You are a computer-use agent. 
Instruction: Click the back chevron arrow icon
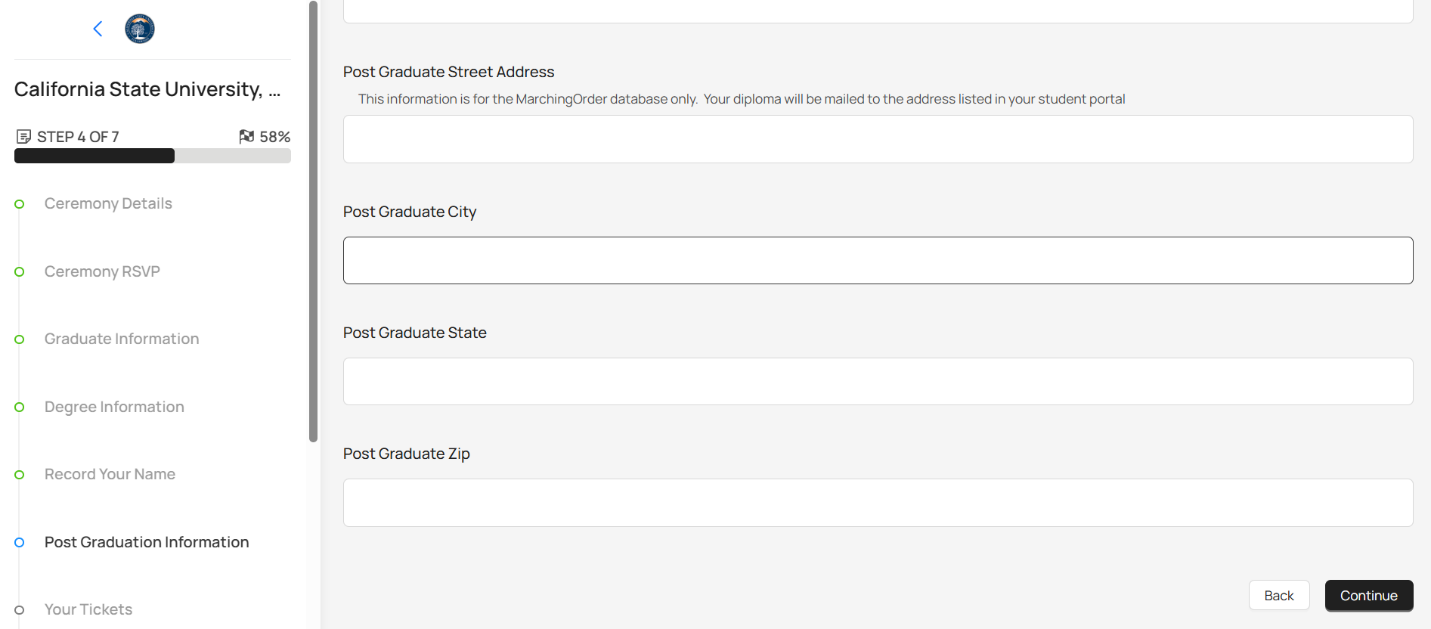coord(98,29)
